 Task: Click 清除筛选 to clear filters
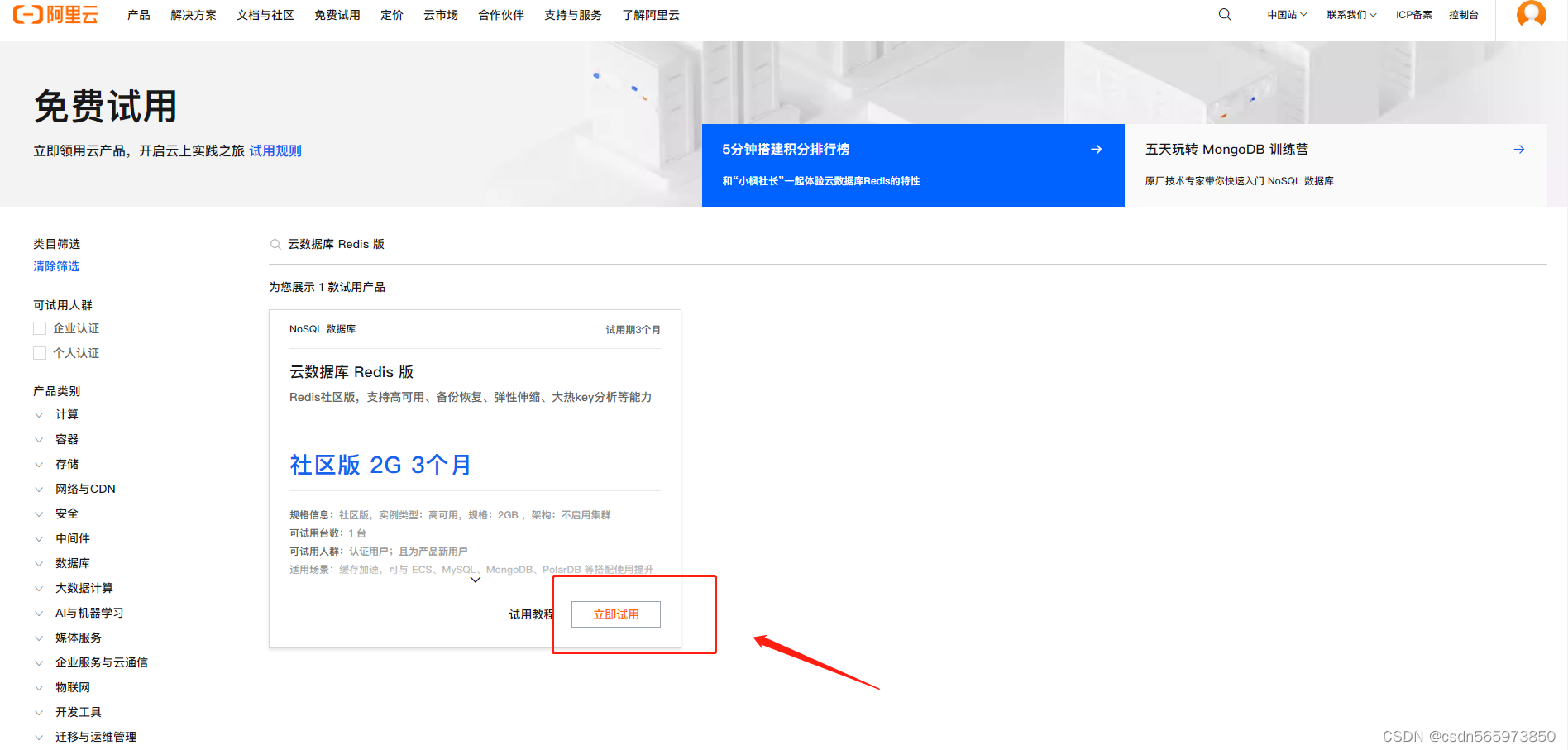pos(56,266)
